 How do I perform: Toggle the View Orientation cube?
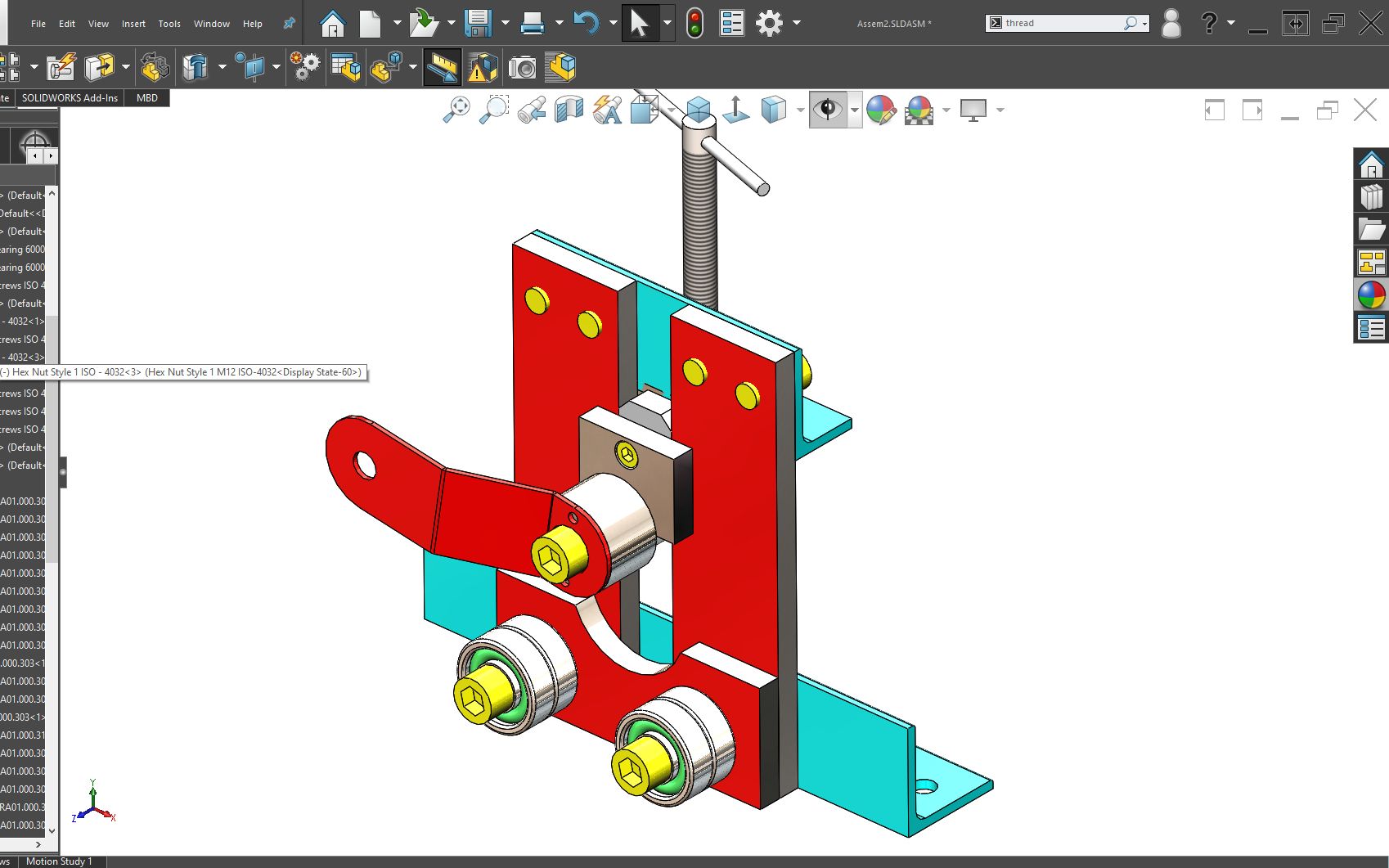click(x=697, y=109)
